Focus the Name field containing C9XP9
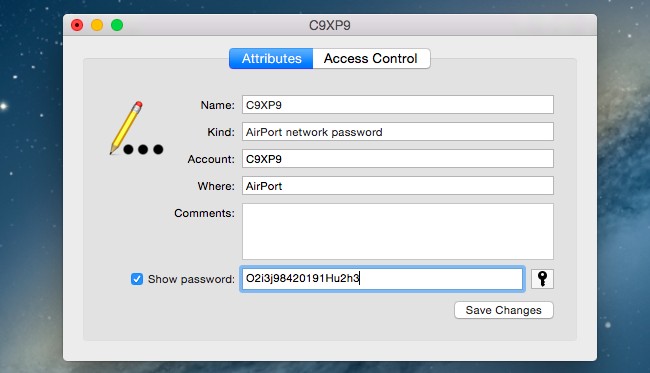The width and height of the screenshot is (650, 373). (x=398, y=105)
